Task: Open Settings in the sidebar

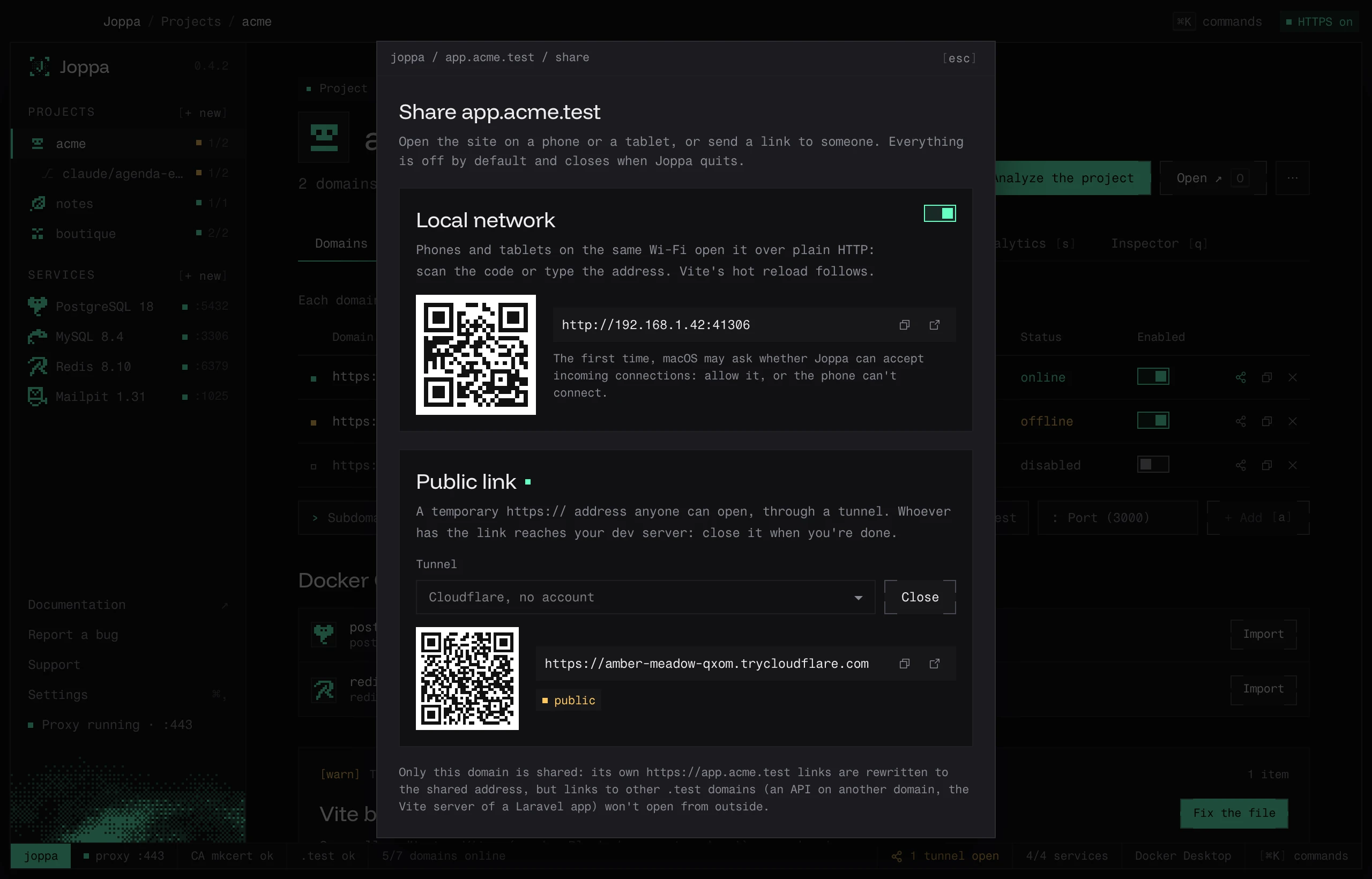Action: pyautogui.click(x=129, y=695)
